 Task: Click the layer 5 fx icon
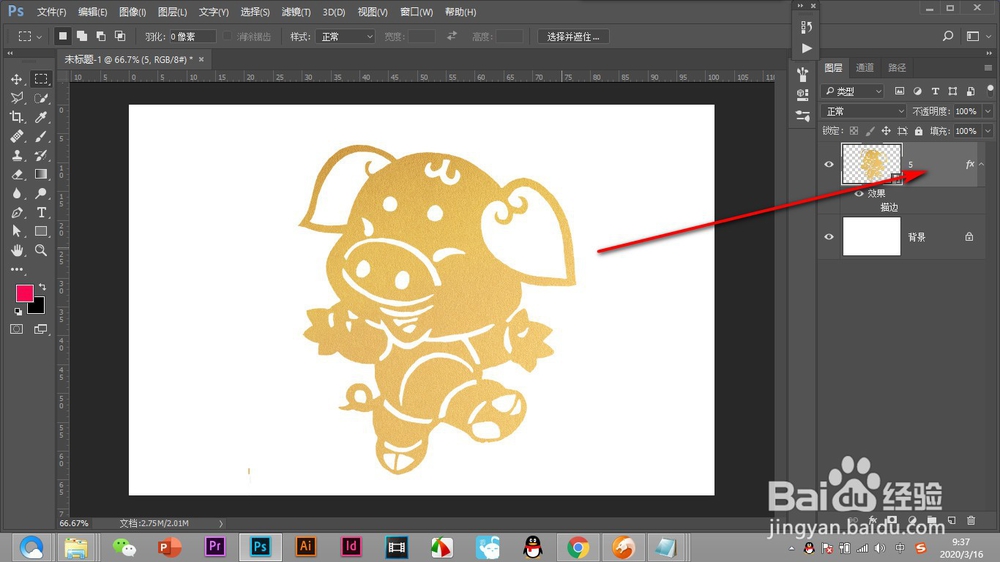point(969,164)
